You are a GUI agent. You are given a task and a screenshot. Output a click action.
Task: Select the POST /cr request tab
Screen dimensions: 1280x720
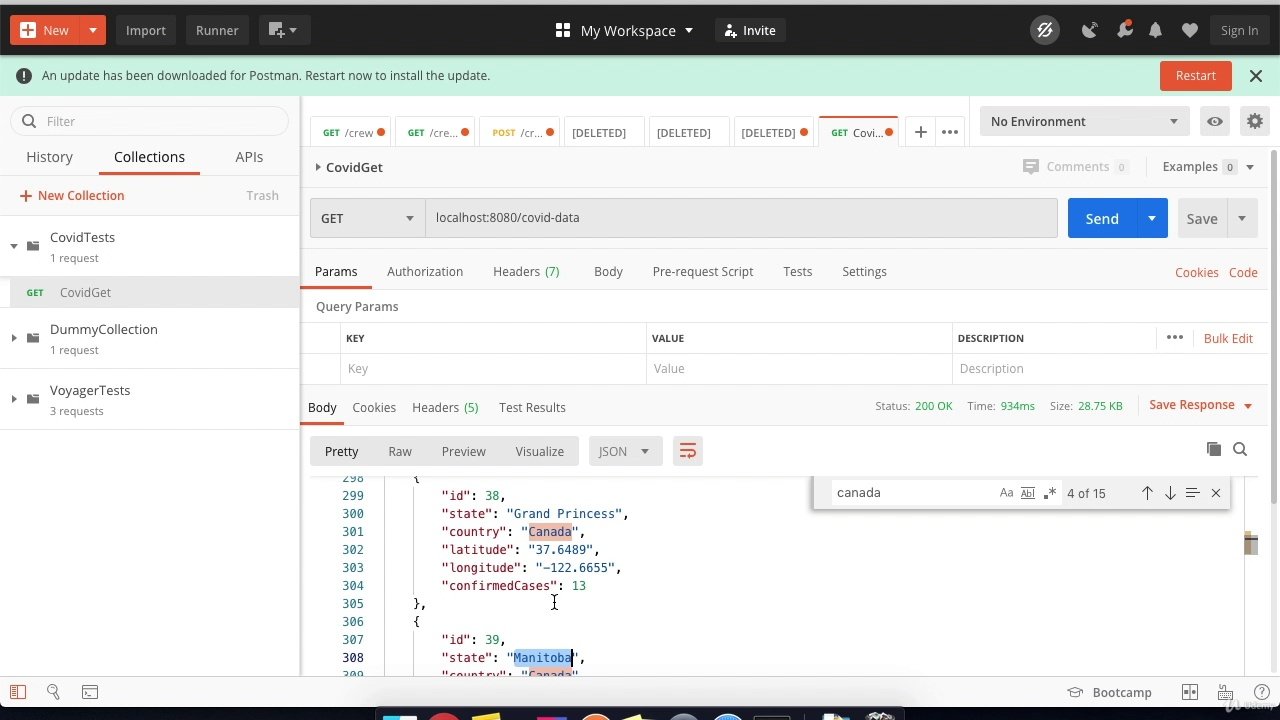pyautogui.click(x=521, y=132)
